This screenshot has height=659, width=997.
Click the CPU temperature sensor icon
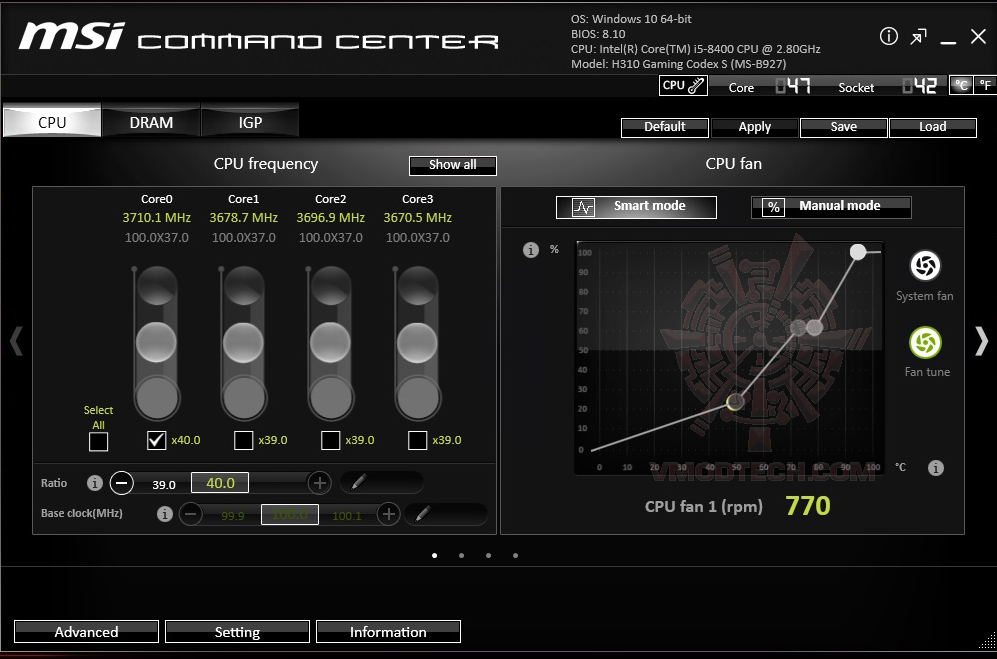pyautogui.click(x=683, y=85)
